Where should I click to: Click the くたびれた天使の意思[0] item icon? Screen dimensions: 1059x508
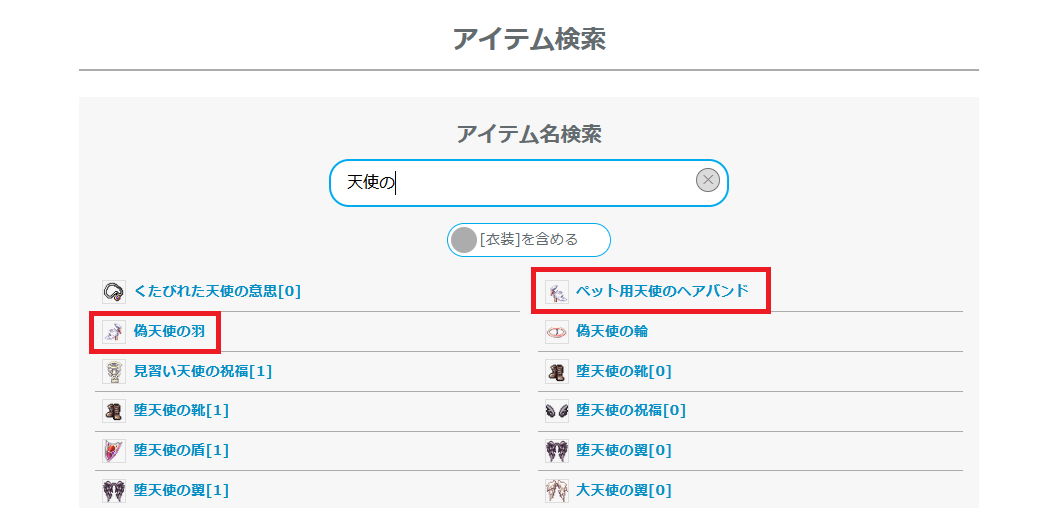point(113,291)
